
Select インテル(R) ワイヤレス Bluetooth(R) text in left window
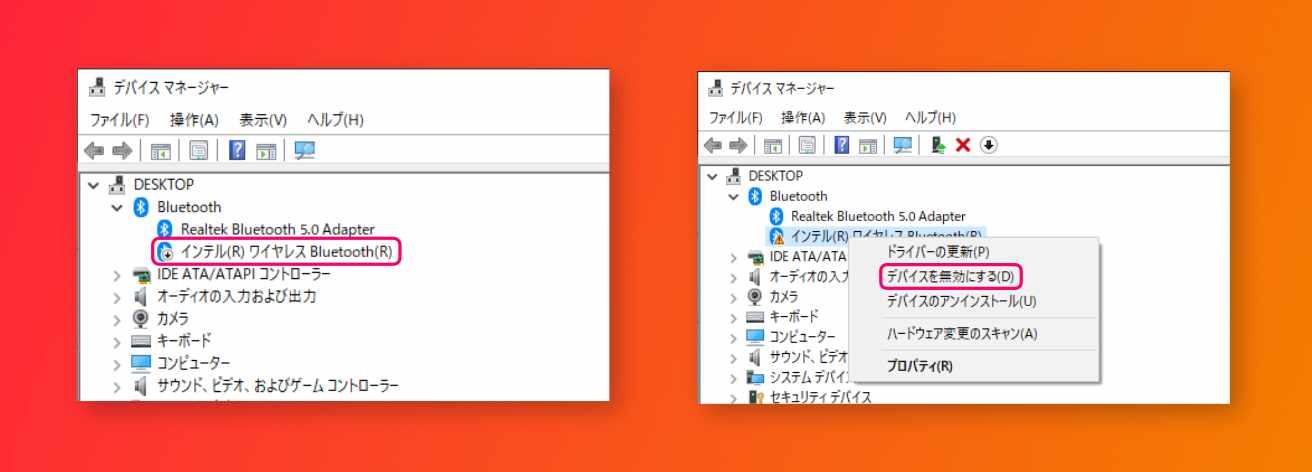(x=287, y=251)
